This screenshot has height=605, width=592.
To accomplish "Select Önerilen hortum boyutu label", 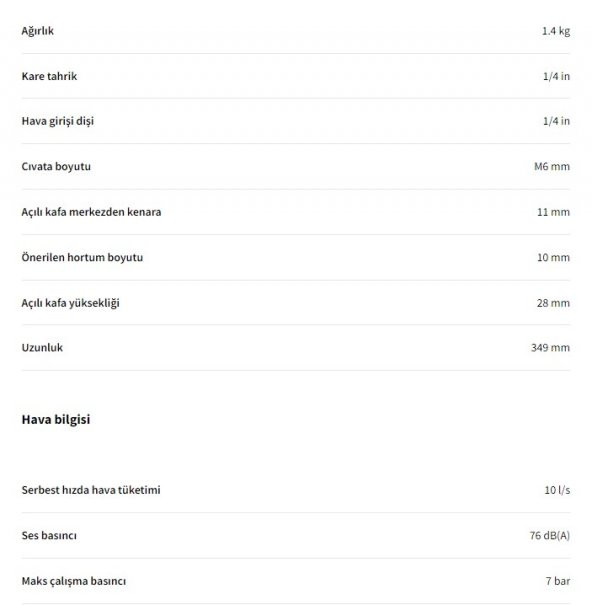I will pyautogui.click(x=82, y=257).
